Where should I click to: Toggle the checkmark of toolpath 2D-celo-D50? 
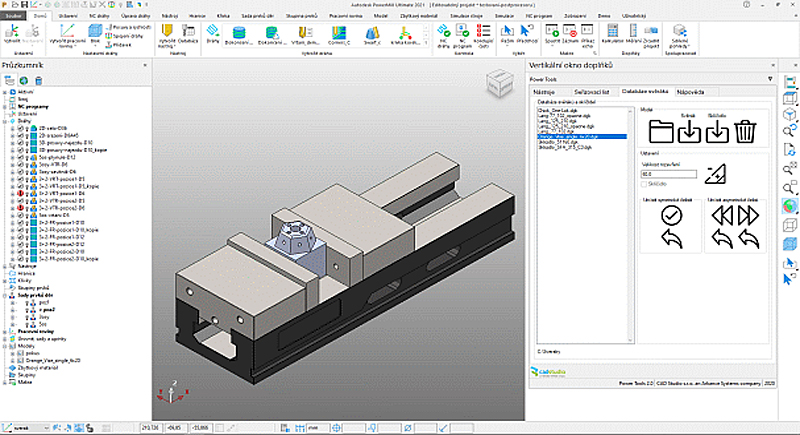[x=20, y=129]
